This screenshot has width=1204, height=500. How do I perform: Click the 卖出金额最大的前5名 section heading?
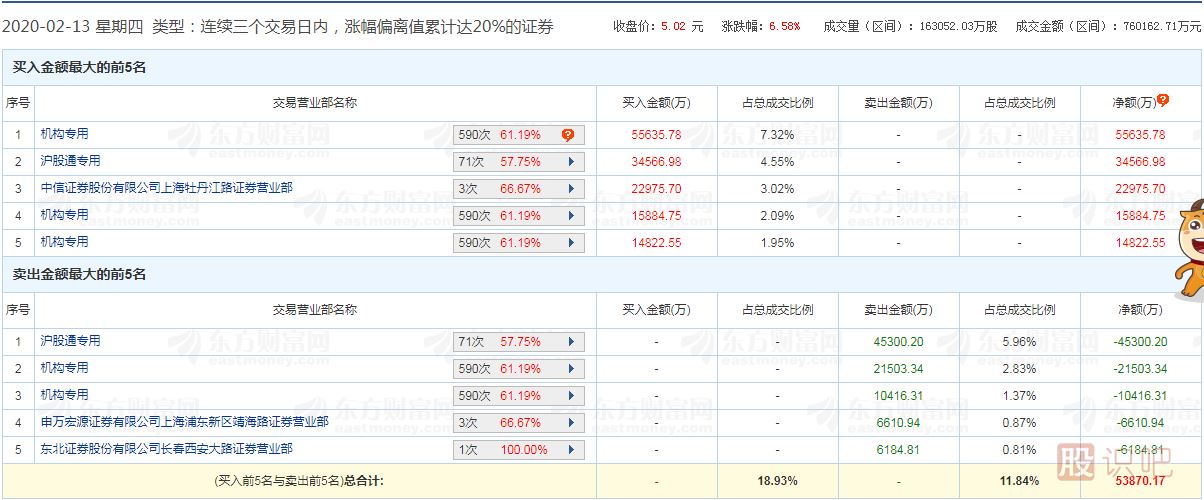78,274
